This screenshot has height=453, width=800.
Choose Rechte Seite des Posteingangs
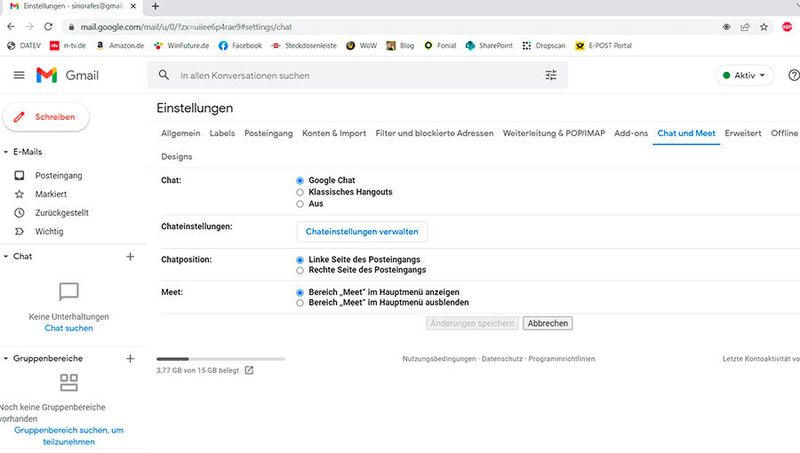(x=300, y=270)
